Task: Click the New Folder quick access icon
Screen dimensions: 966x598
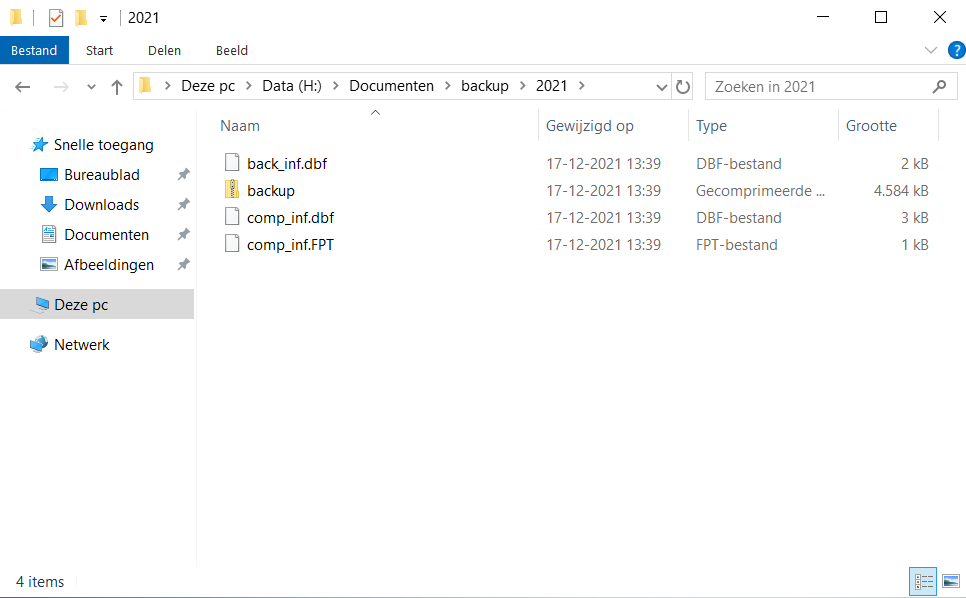Action: (x=81, y=17)
